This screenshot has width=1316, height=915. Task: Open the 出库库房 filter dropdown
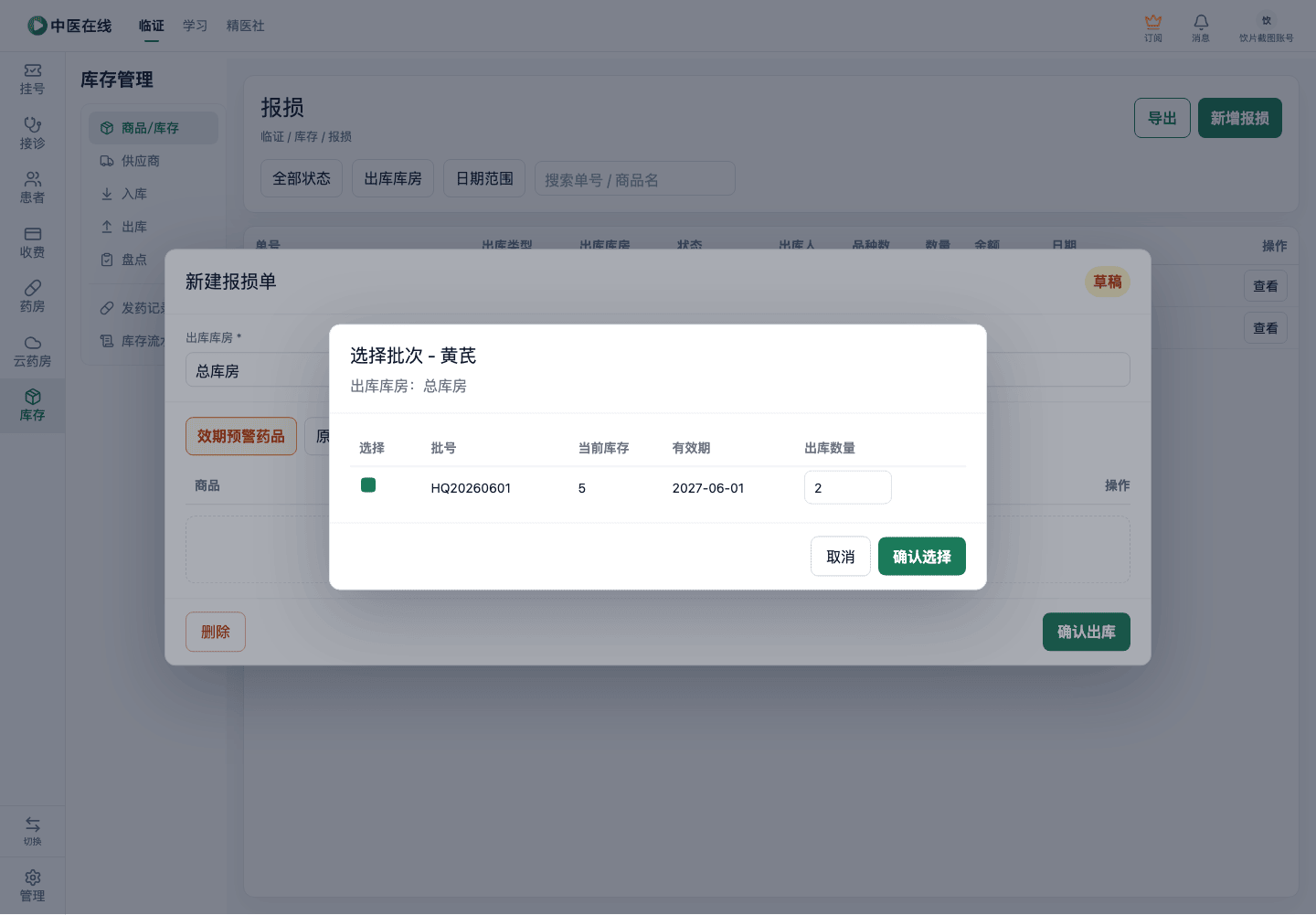[x=393, y=178]
